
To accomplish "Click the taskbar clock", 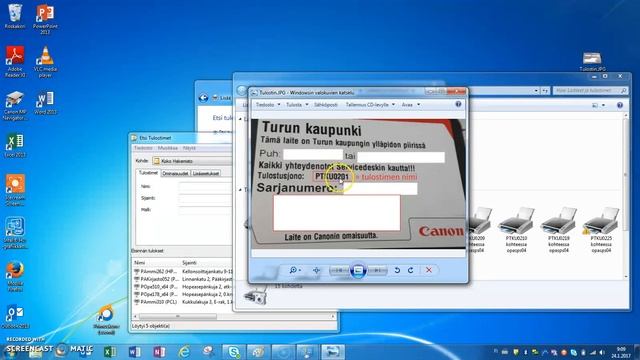I will [x=622, y=352].
